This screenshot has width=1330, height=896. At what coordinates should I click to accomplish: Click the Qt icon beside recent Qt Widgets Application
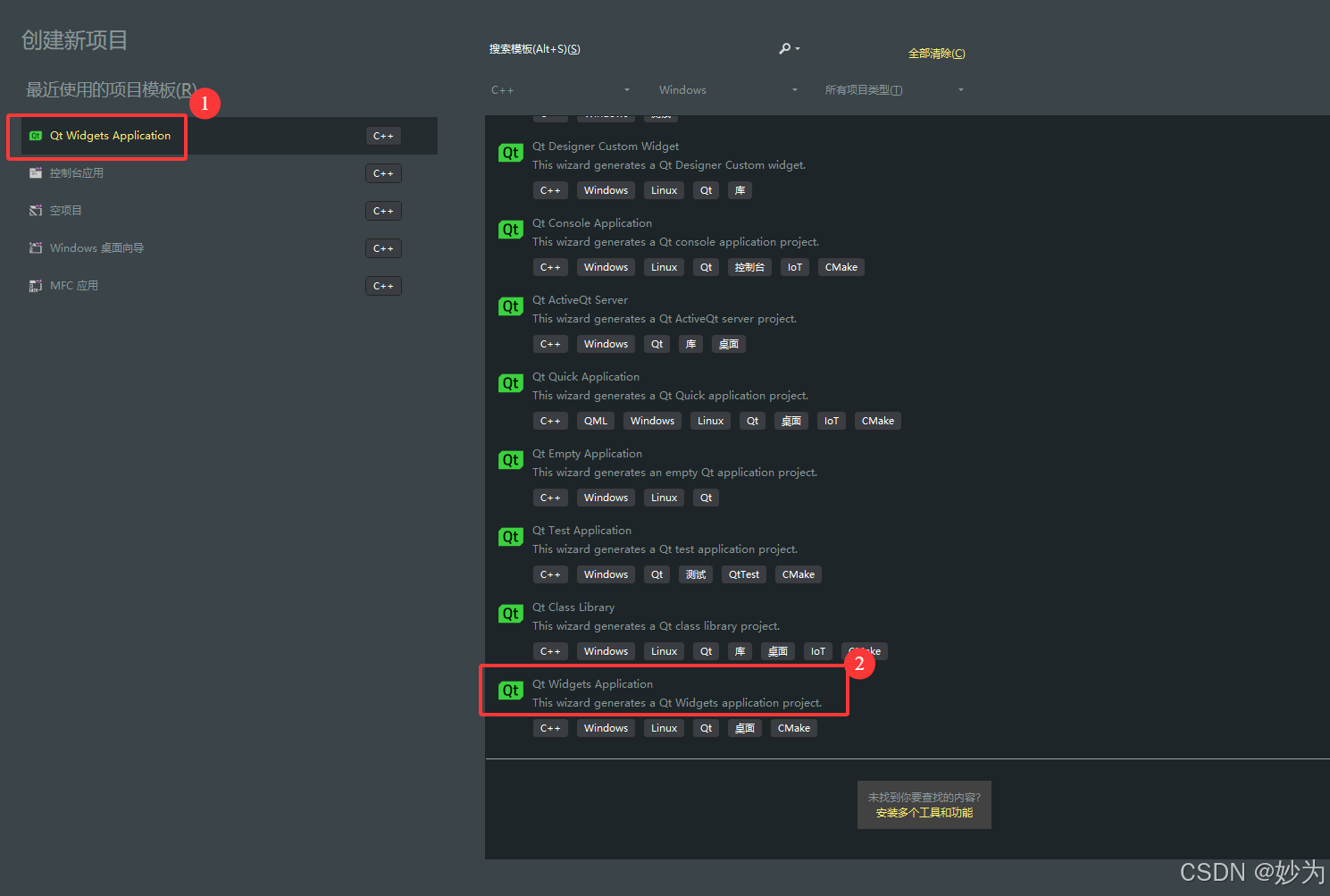pos(36,136)
